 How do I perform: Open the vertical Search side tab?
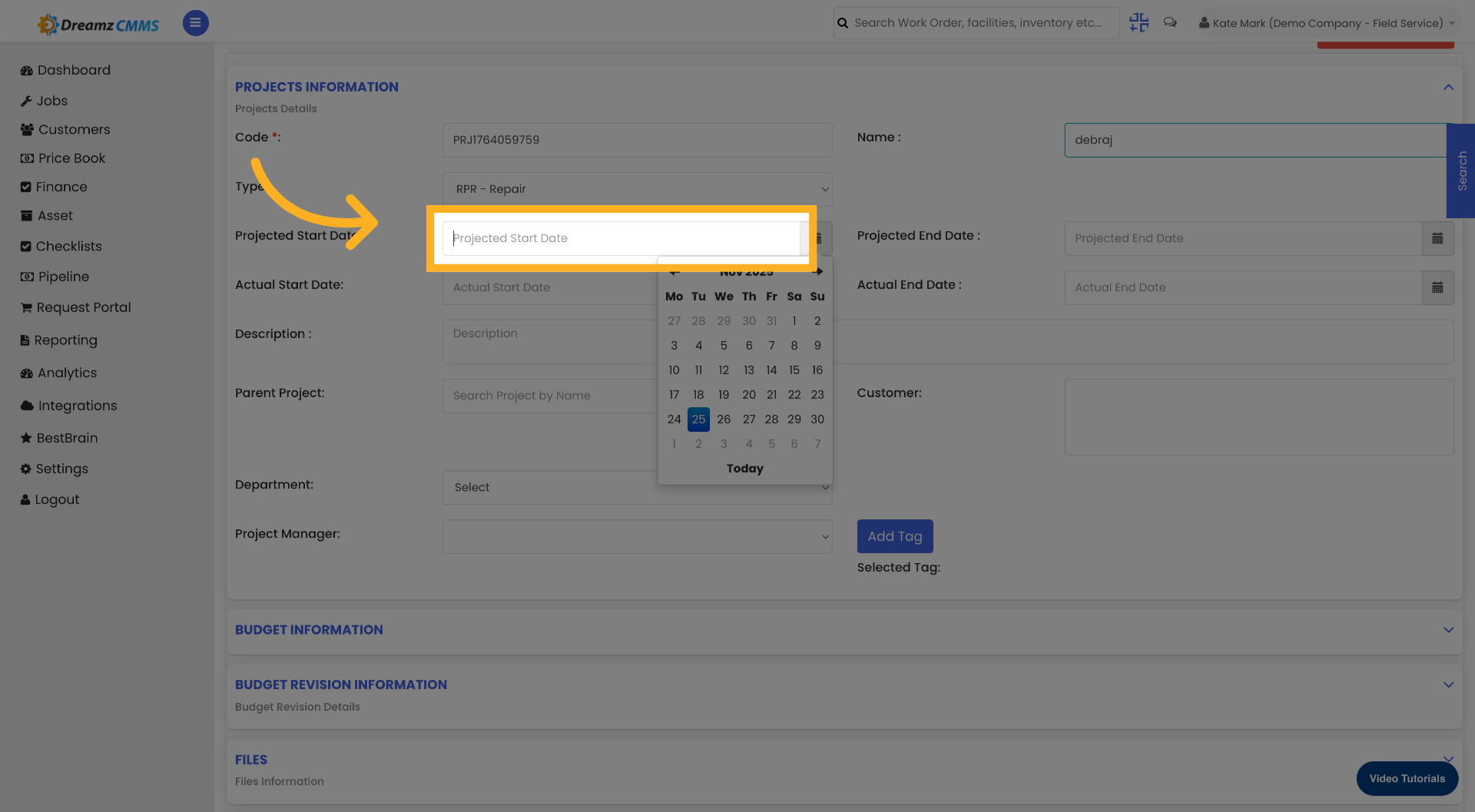pos(1461,171)
